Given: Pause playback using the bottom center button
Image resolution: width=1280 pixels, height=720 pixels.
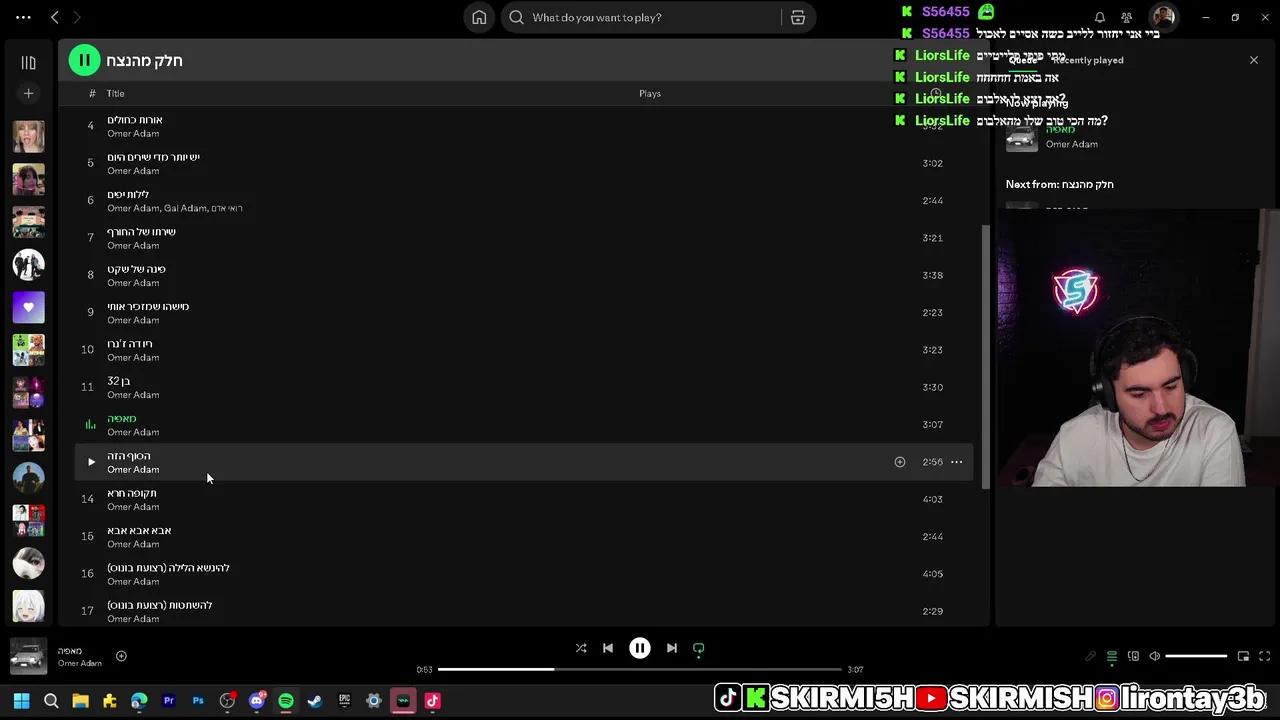Looking at the screenshot, I should tap(640, 648).
